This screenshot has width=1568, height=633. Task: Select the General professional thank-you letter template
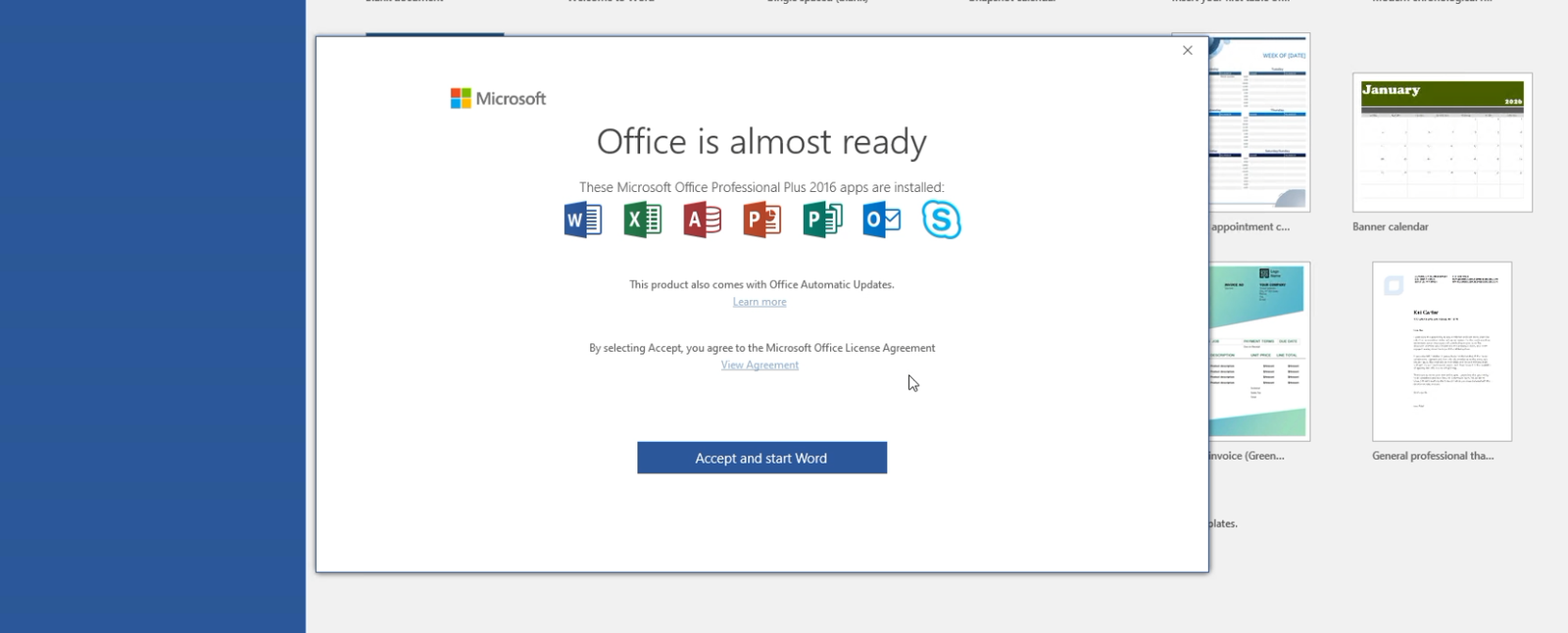[1443, 351]
